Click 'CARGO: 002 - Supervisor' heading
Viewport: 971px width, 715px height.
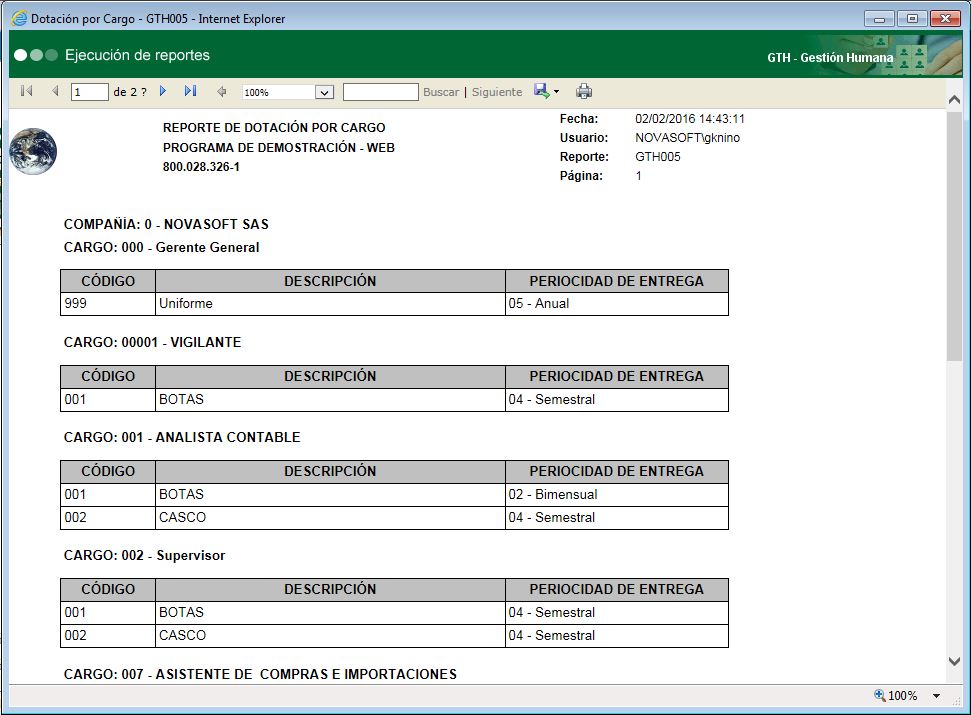[144, 555]
